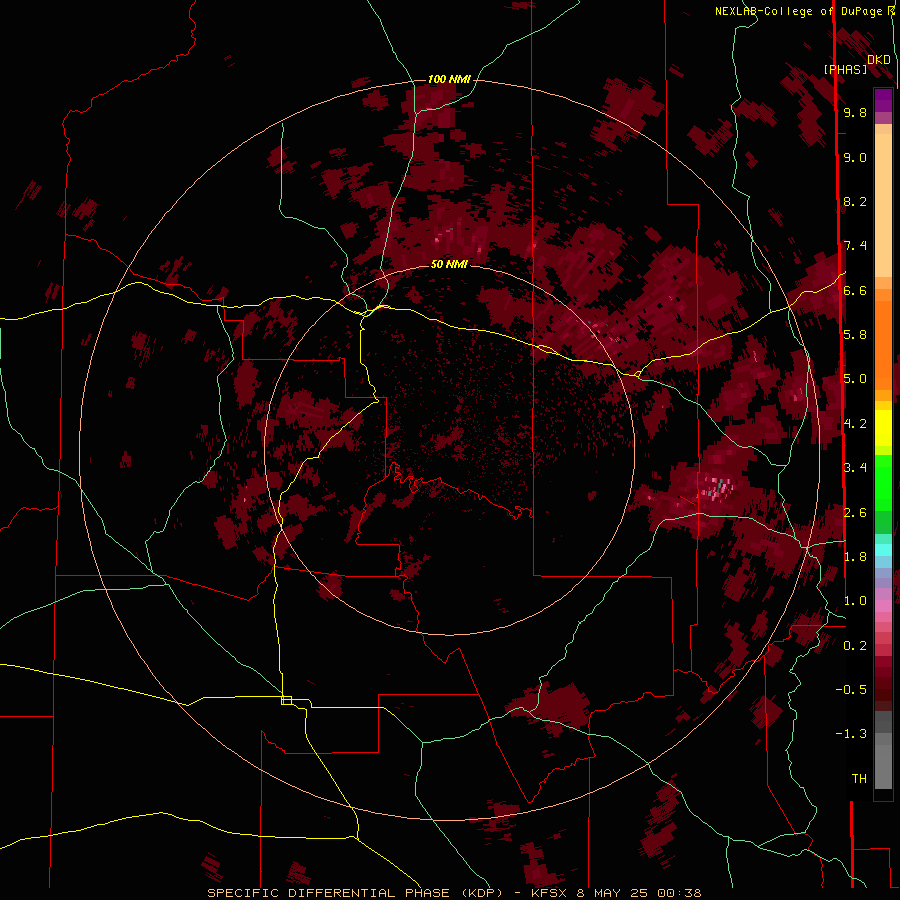Click the 3.4 value on the color scale
The image size is (900, 900).
[855, 467]
